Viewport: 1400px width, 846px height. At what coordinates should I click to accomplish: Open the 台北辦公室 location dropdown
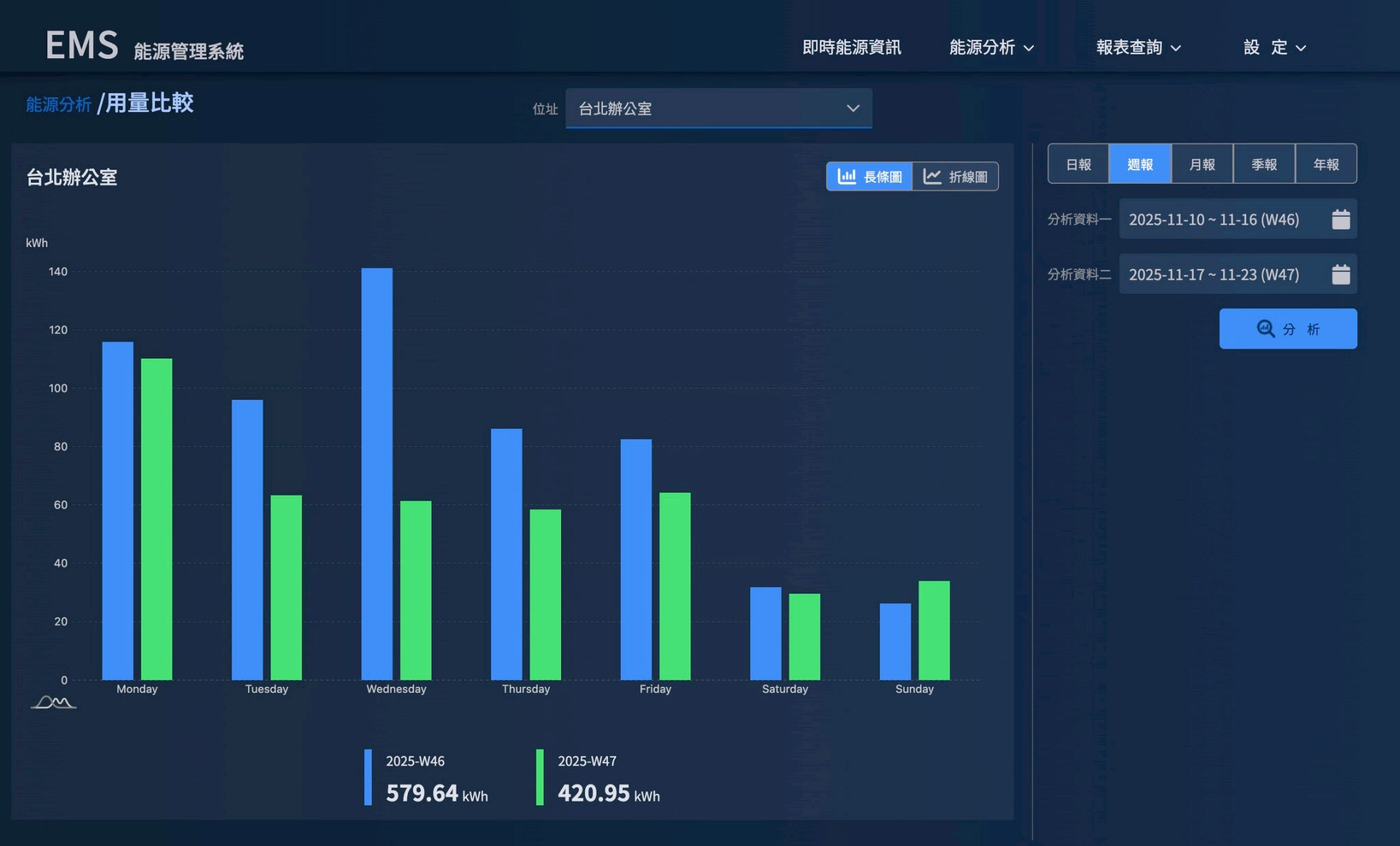(718, 109)
